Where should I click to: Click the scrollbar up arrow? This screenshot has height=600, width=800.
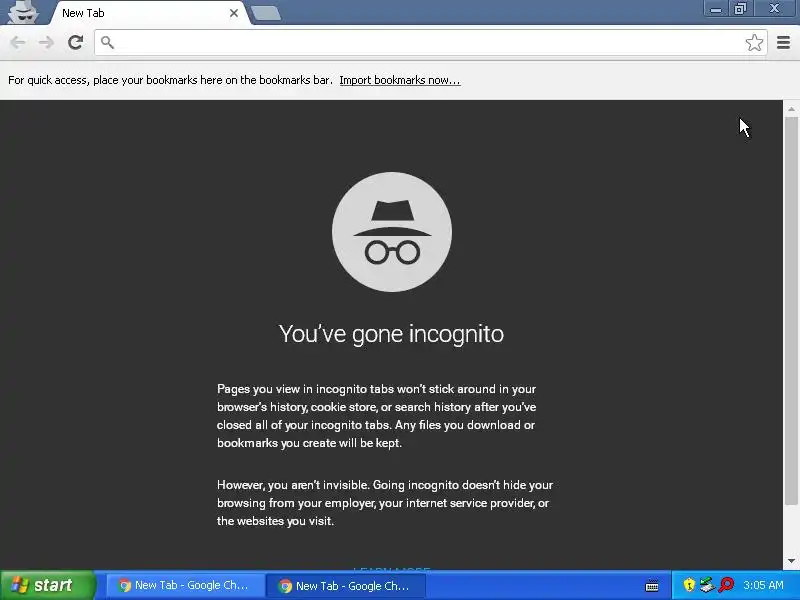(x=791, y=109)
